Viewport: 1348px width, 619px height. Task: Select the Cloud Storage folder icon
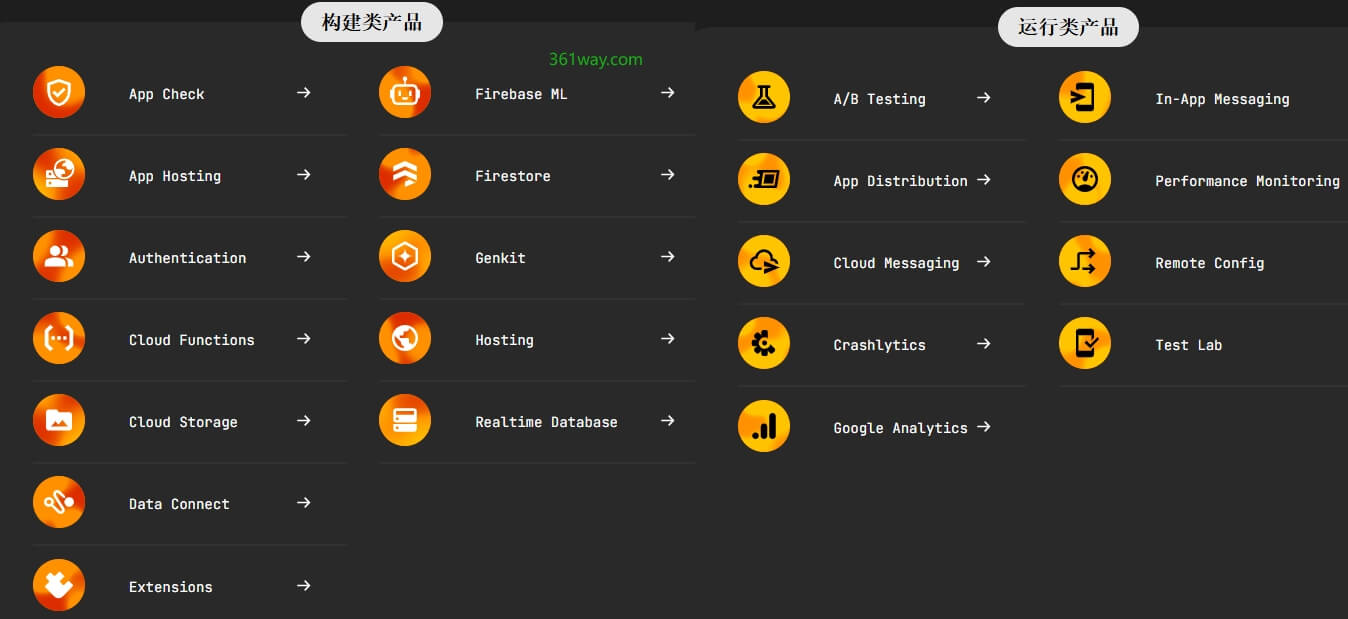click(x=59, y=420)
